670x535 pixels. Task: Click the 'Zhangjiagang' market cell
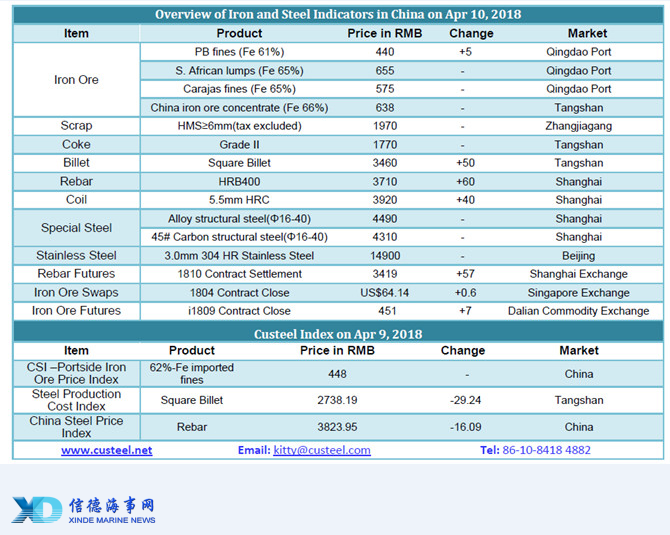[x=579, y=126]
